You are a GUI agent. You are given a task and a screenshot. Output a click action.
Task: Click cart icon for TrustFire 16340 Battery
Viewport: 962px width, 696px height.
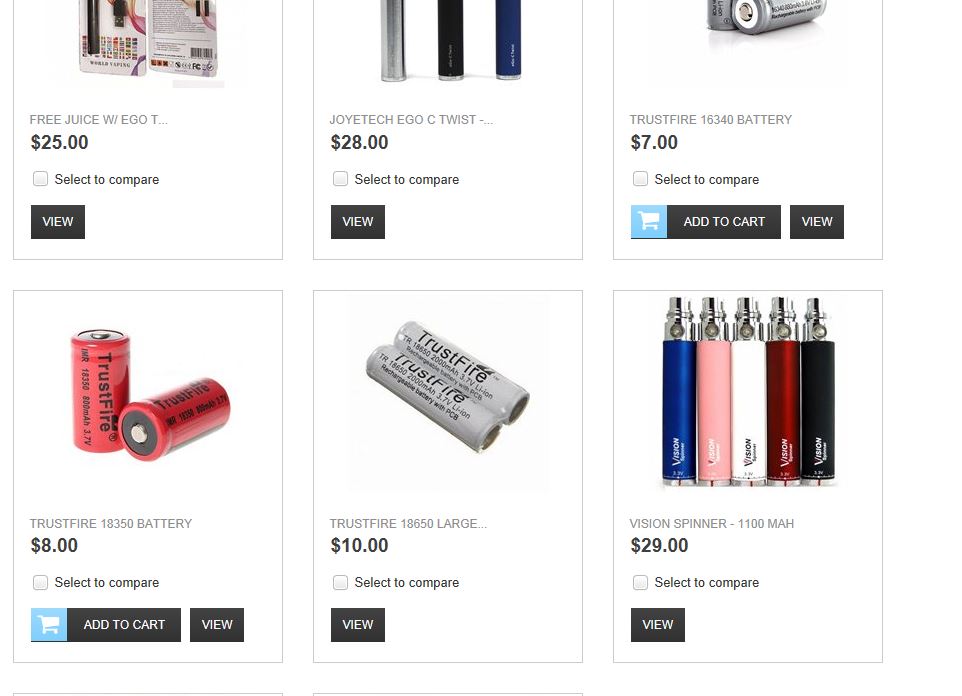point(648,222)
